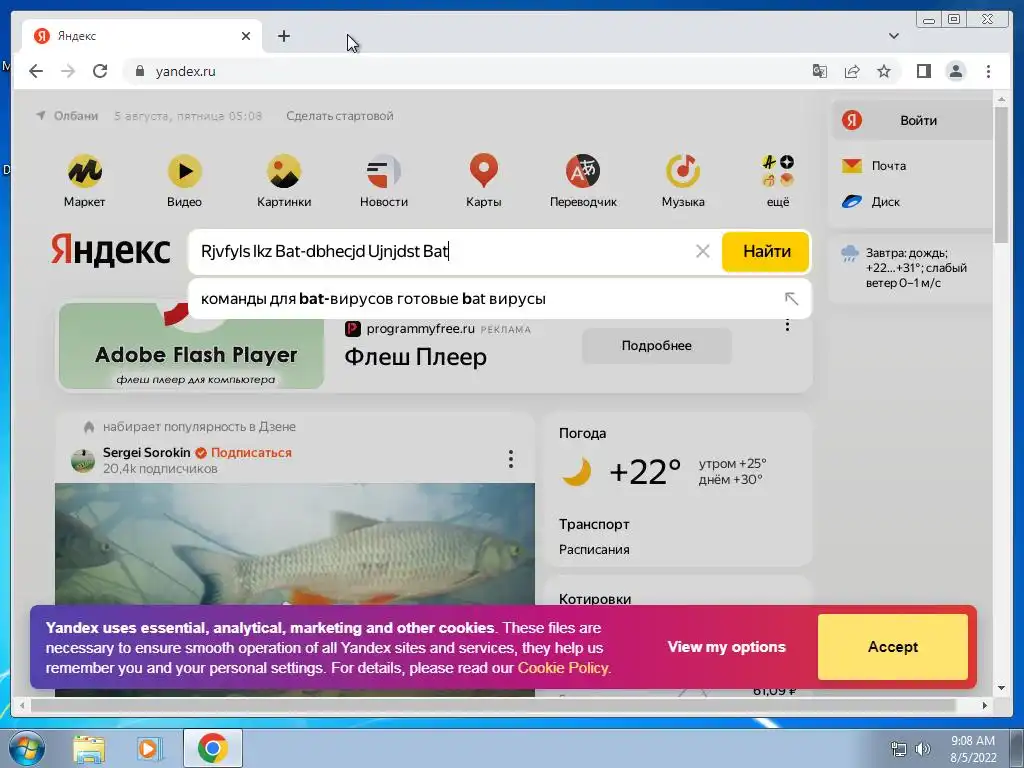Go back in browser history

(36, 71)
